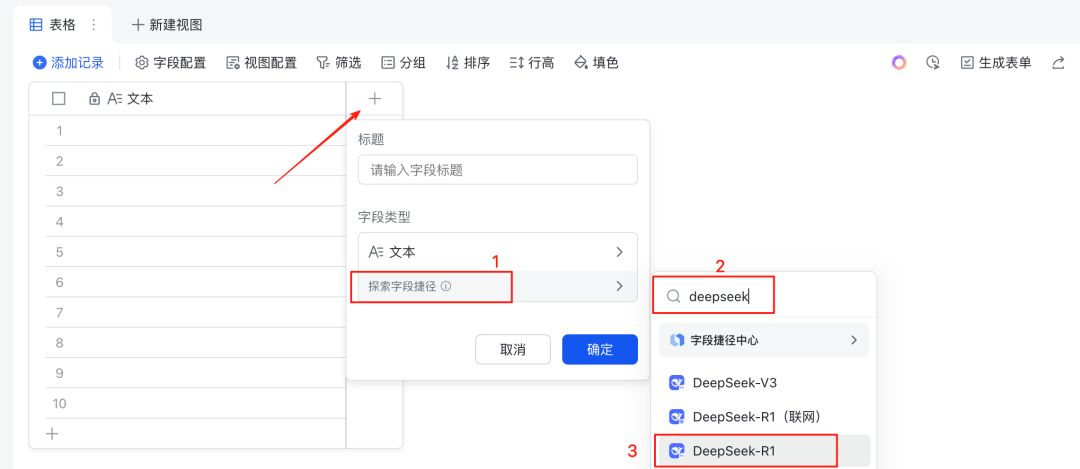This screenshot has width=1080, height=469.
Task: Open 字段配置 field settings
Action: (x=171, y=63)
